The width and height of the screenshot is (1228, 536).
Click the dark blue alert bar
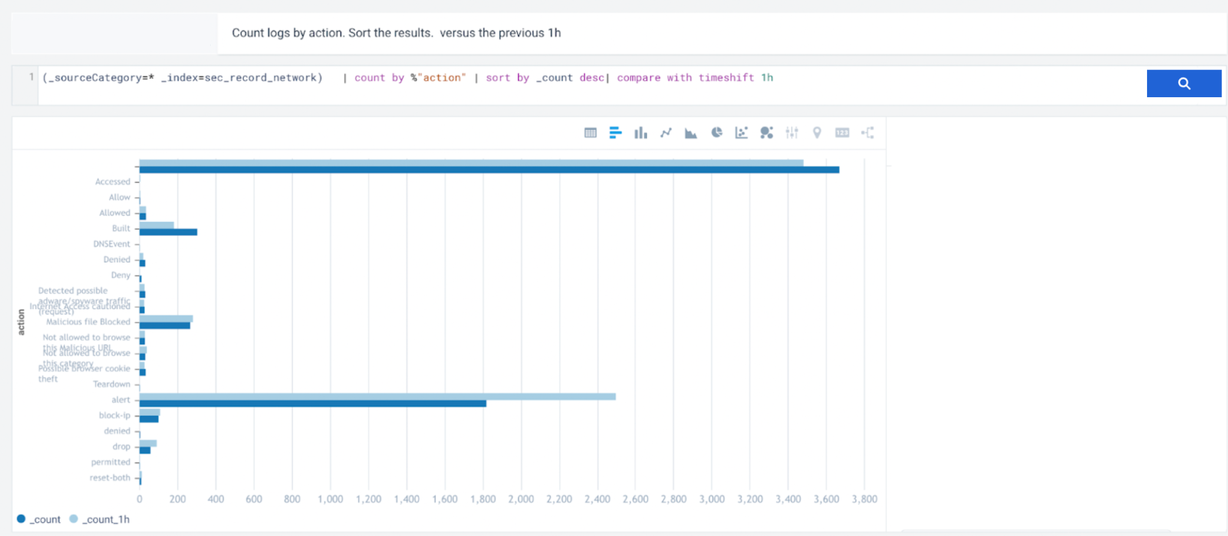(312, 403)
